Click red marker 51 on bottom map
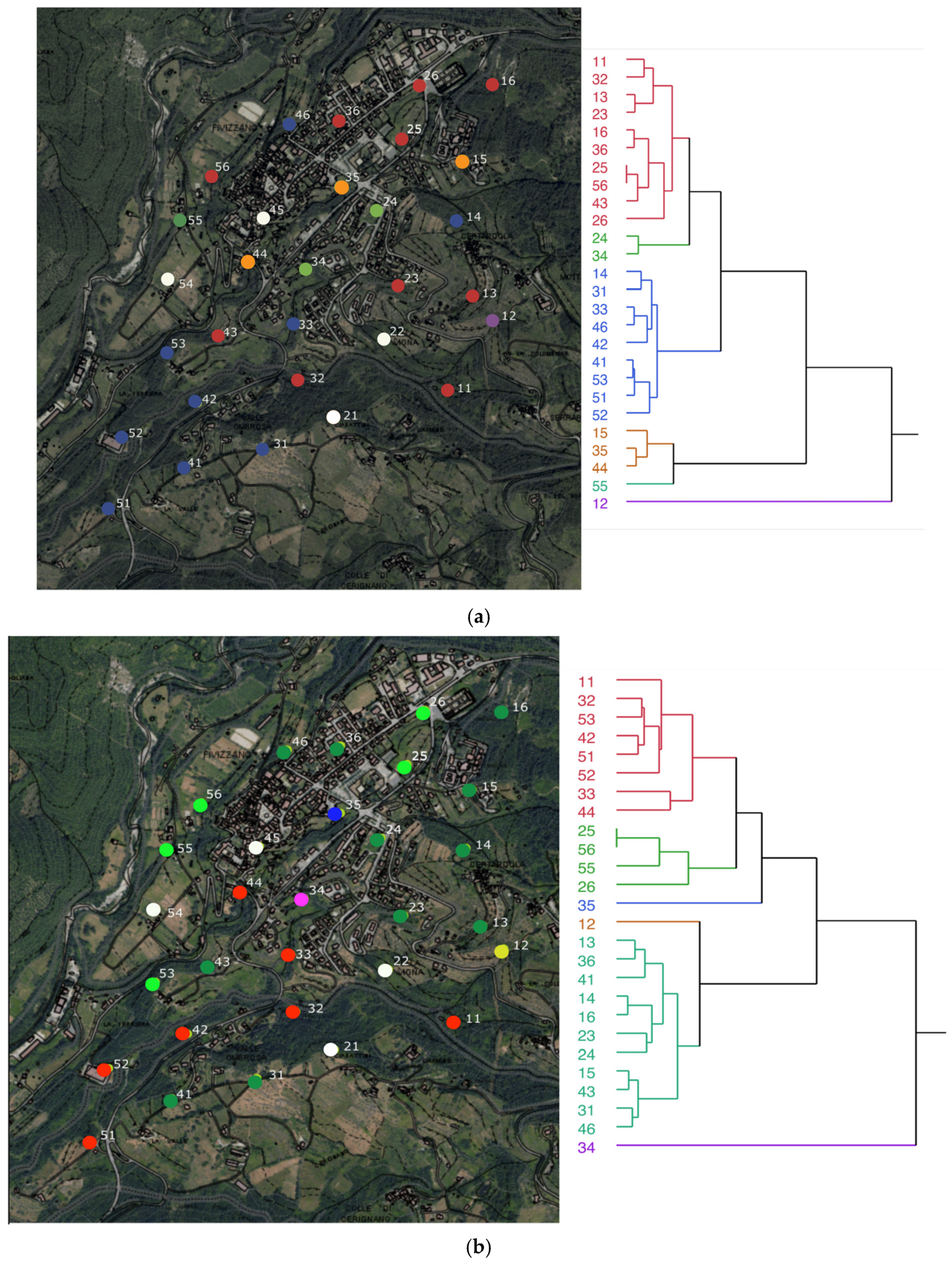The image size is (952, 1267). [89, 1142]
